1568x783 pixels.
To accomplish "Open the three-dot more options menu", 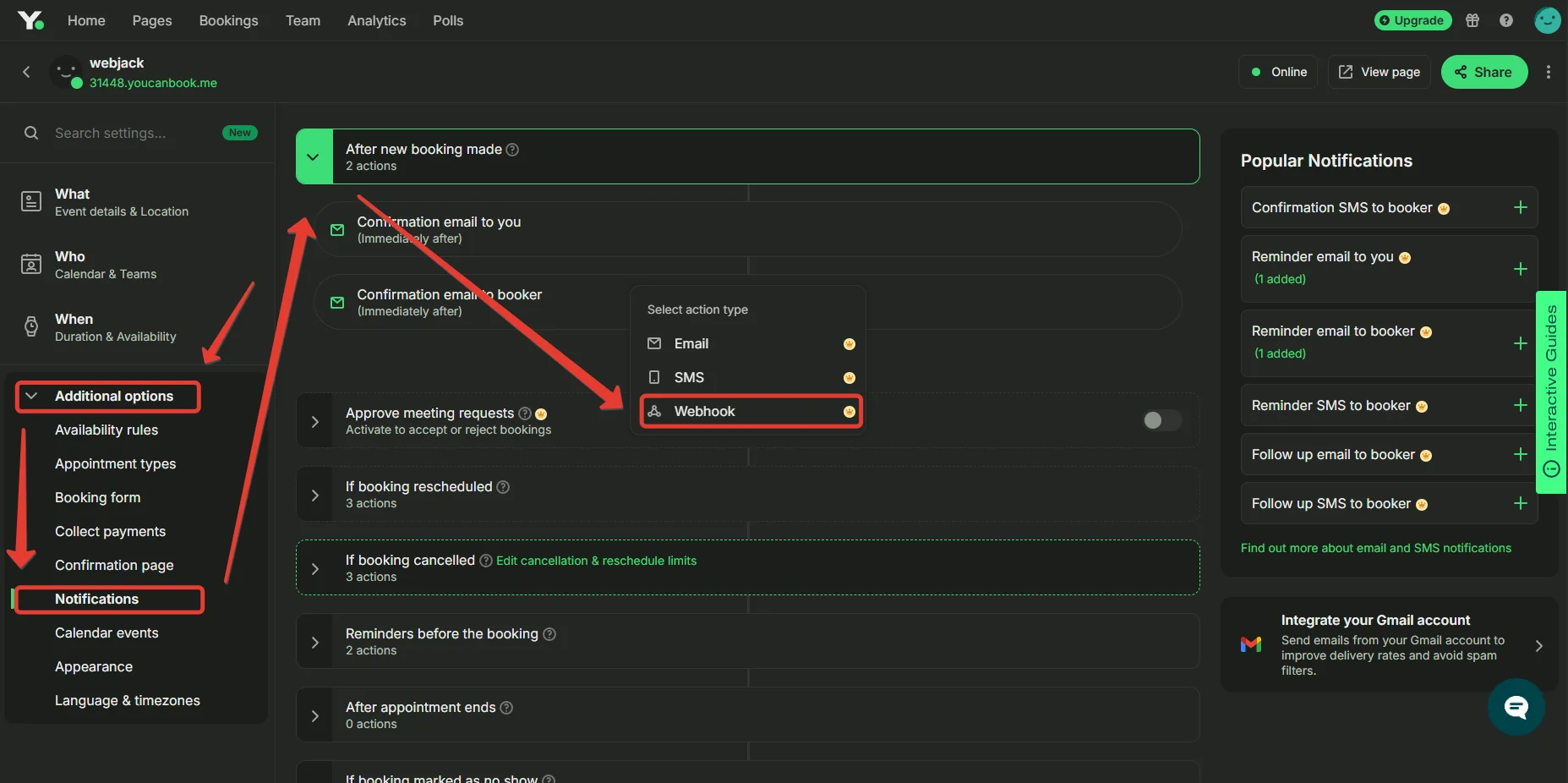I will coord(1549,72).
